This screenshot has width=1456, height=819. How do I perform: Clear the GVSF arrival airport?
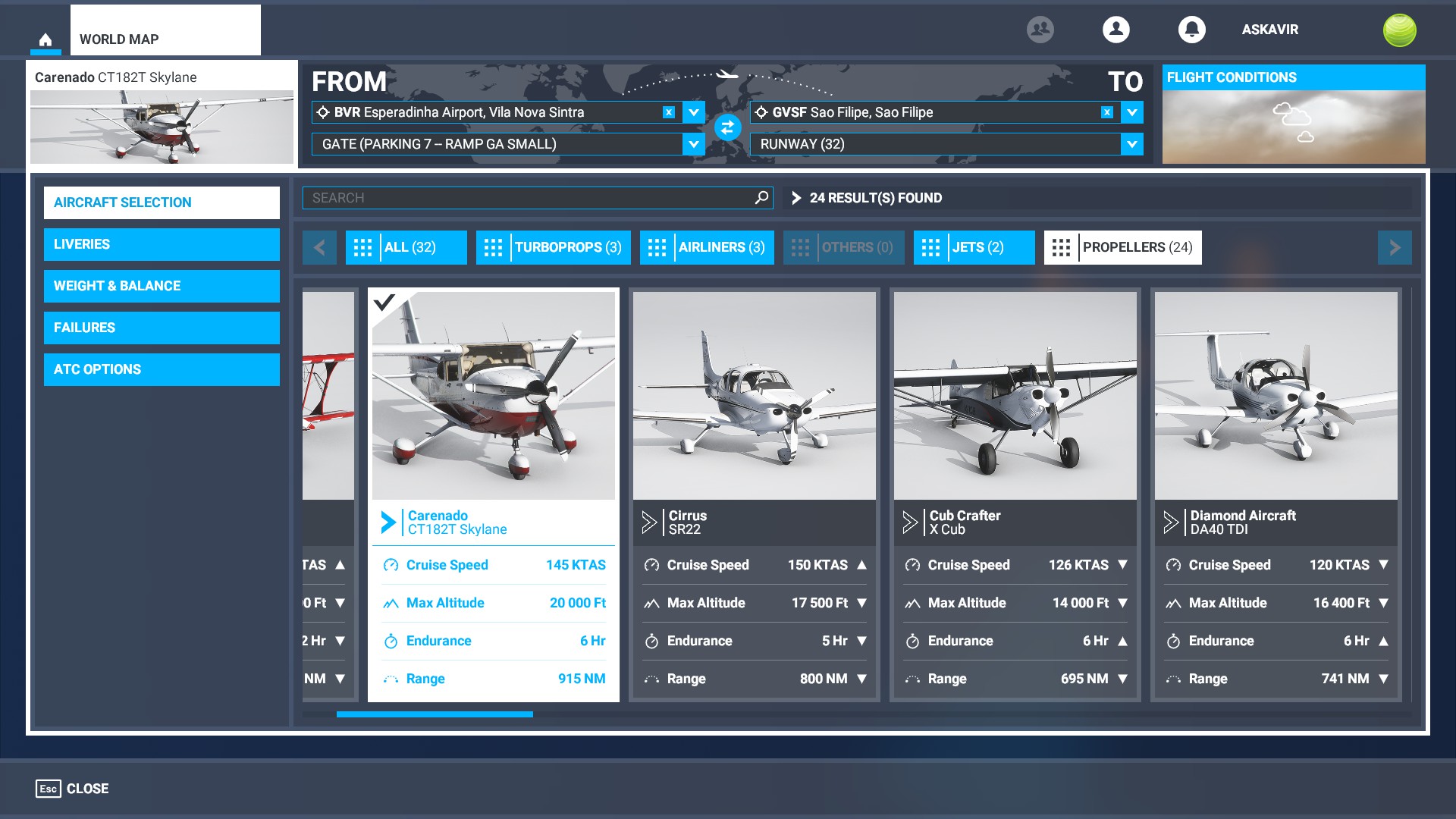pos(1106,112)
